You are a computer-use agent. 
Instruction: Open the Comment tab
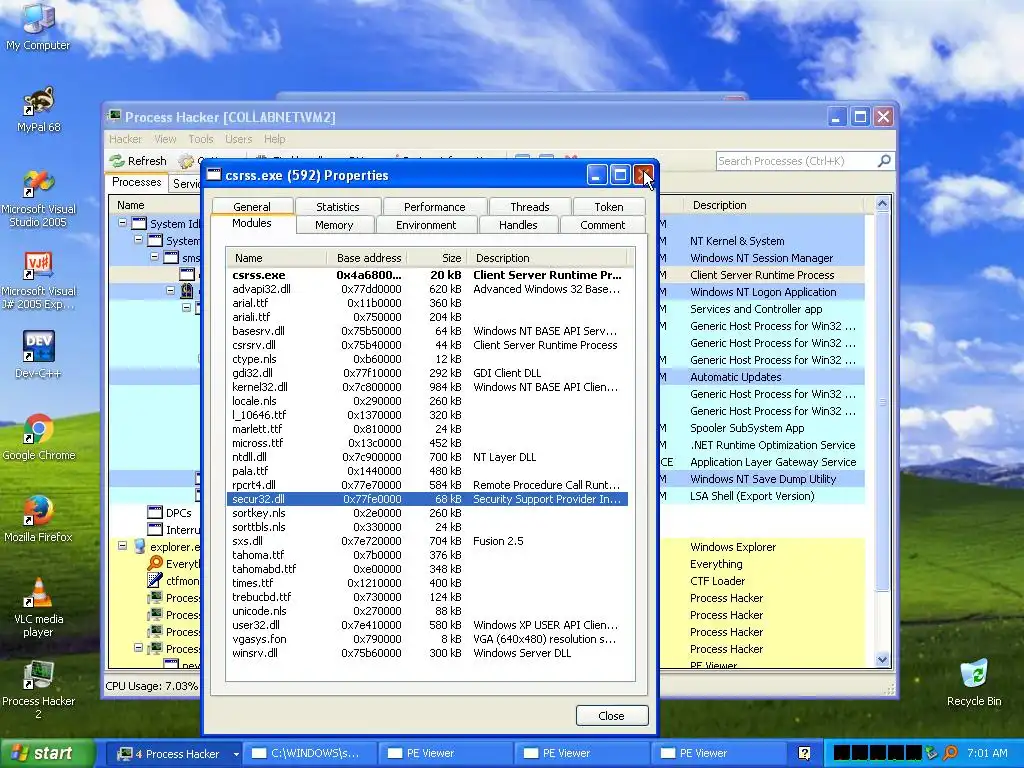(602, 225)
